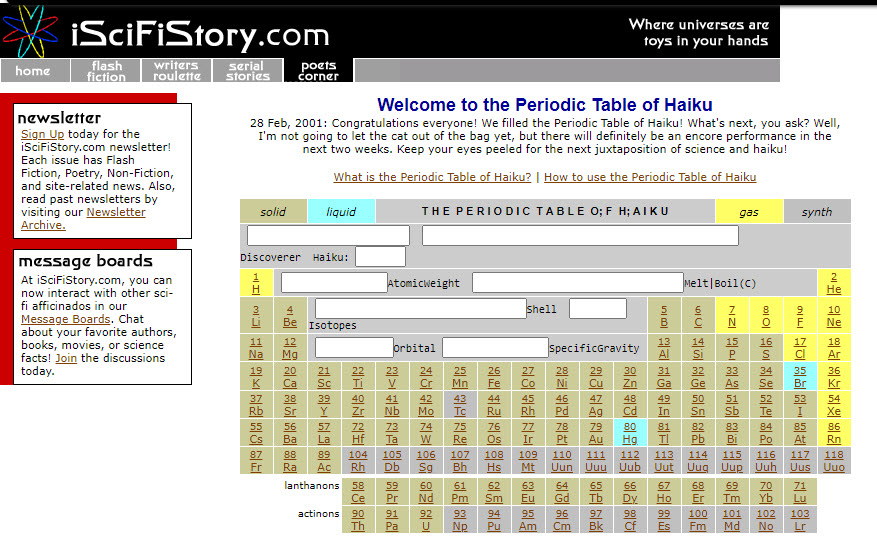Viewport: 877px width, 546px height.
Task: Click the iSciFiStory.com site title
Action: pyautogui.click(x=200, y=35)
